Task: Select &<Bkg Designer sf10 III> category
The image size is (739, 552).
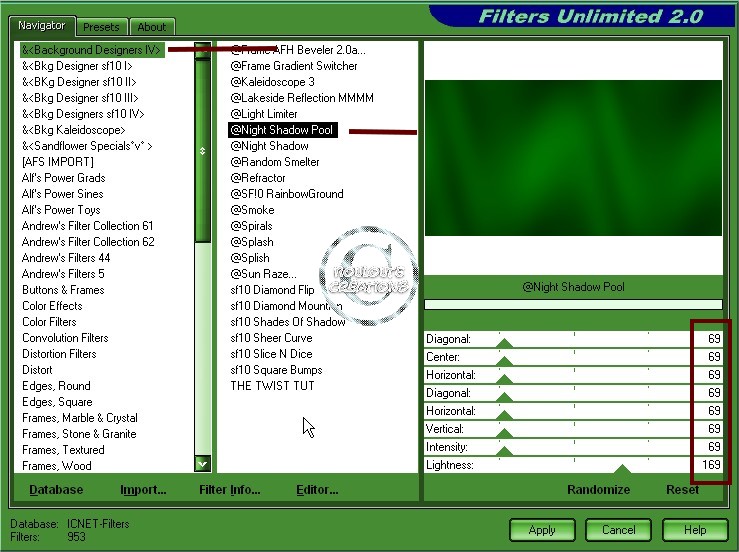Action: point(80,98)
